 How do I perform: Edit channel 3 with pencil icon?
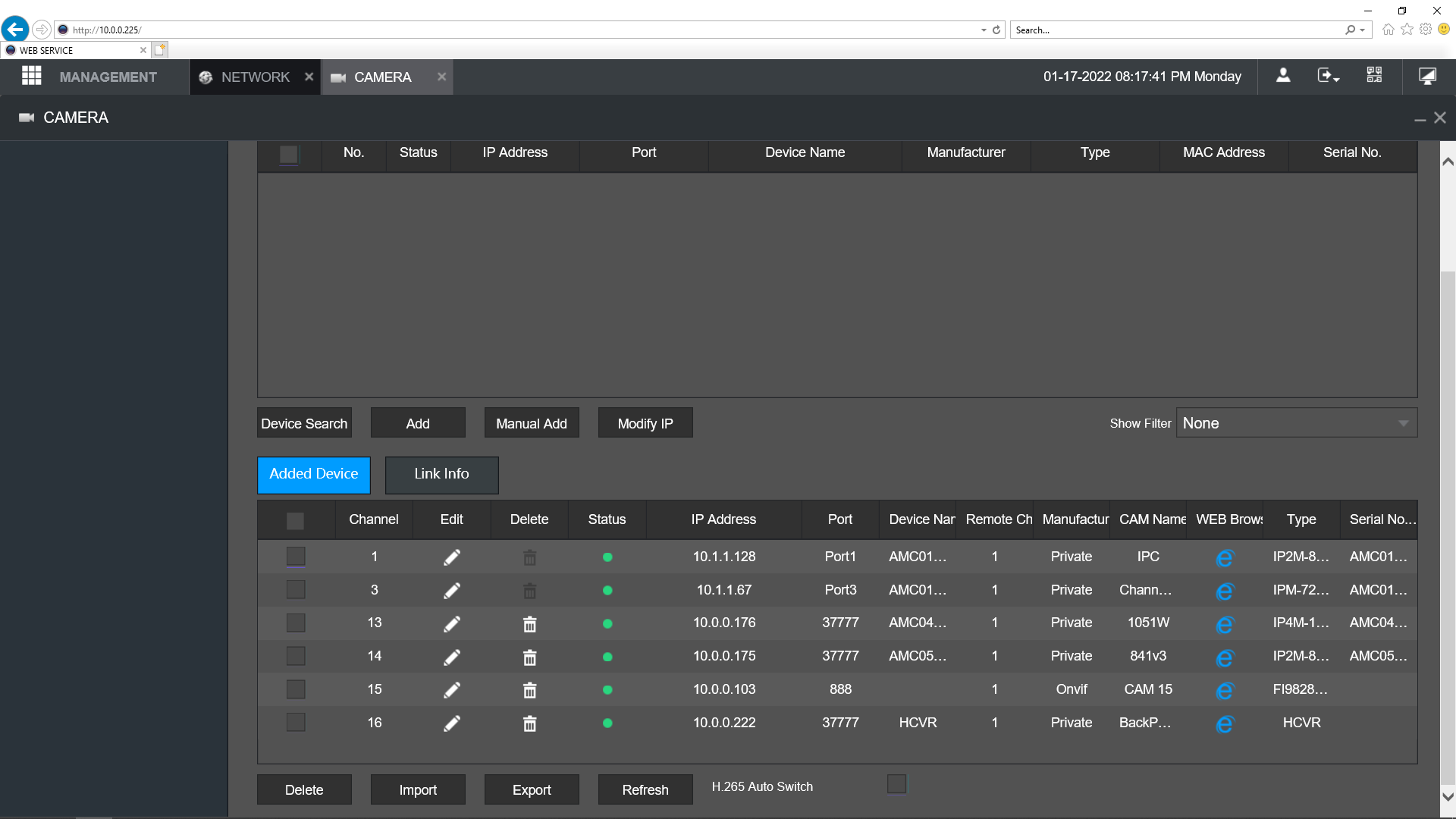coord(452,591)
